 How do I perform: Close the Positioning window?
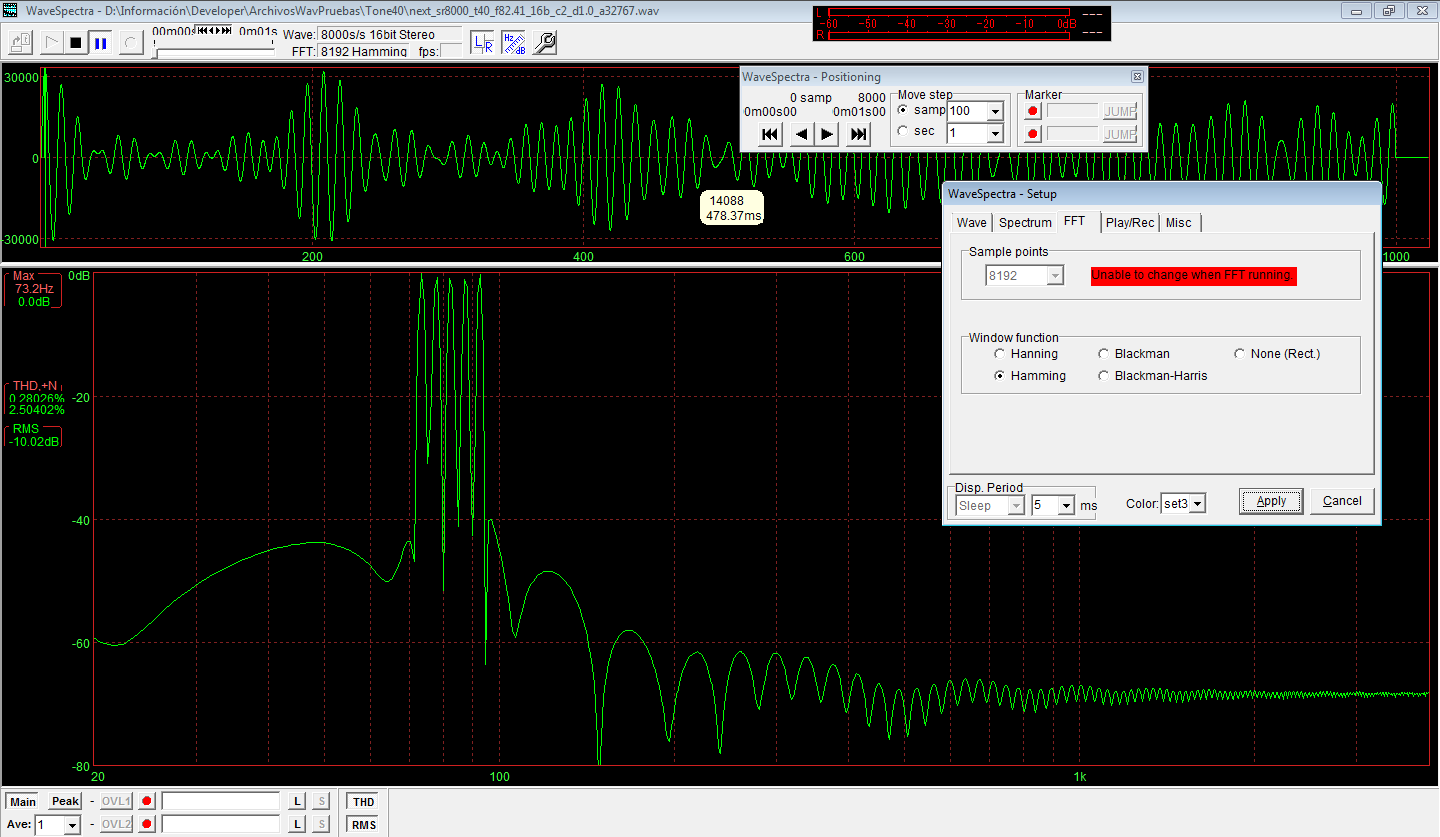1137,77
